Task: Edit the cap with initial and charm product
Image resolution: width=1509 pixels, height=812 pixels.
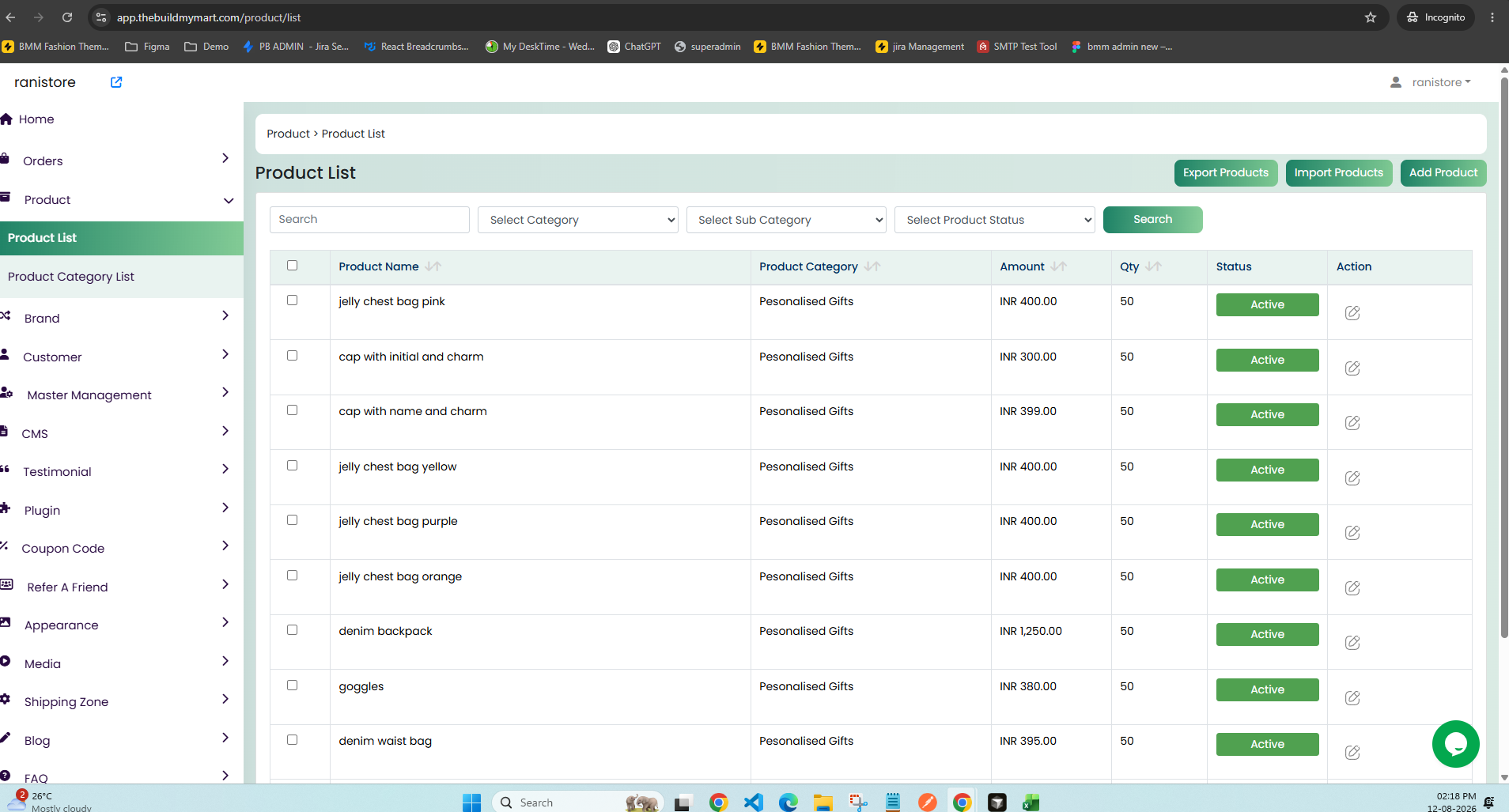Action: click(1352, 368)
